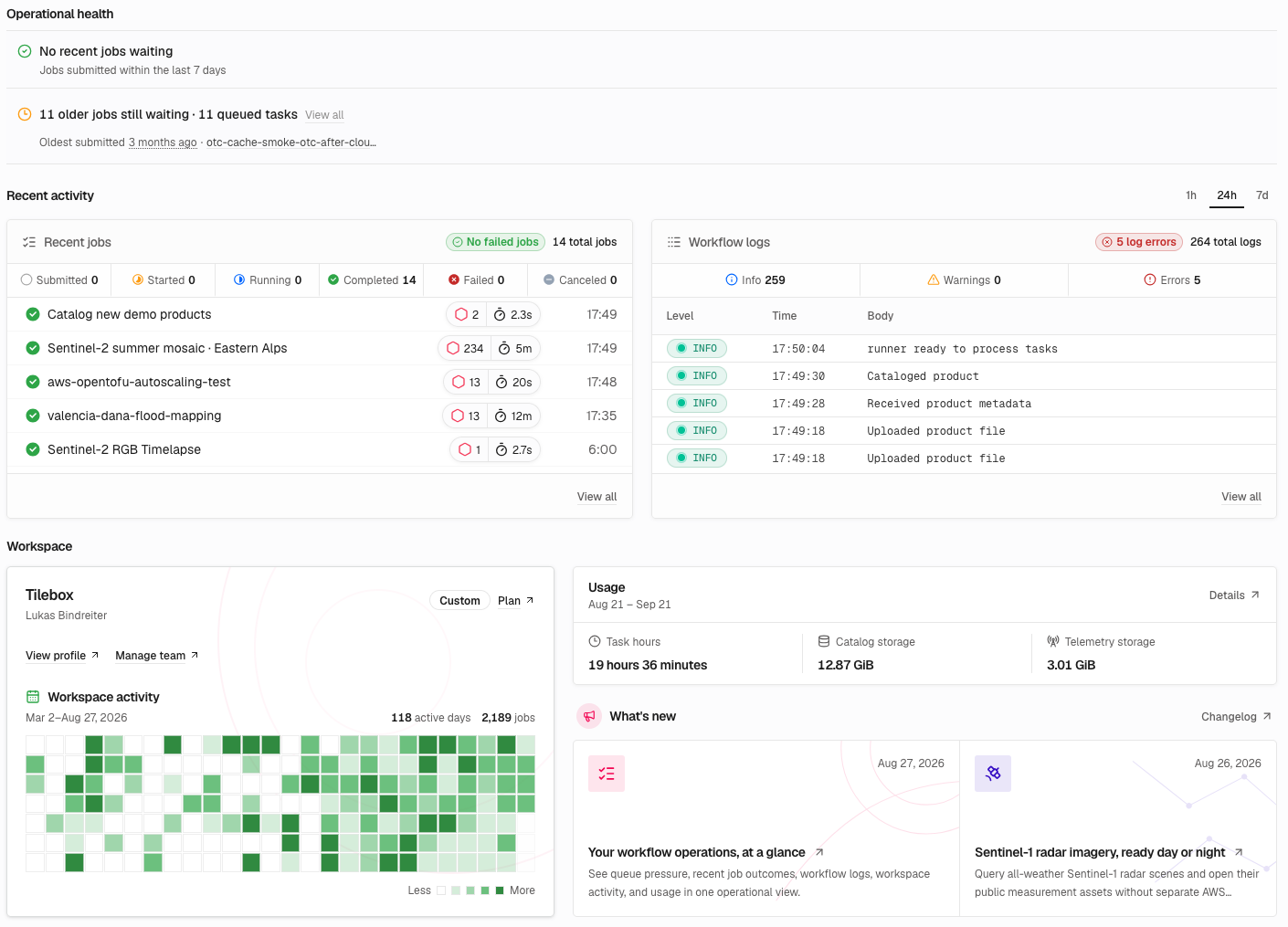Click the darkest green legend swatch next to More

click(x=500, y=890)
